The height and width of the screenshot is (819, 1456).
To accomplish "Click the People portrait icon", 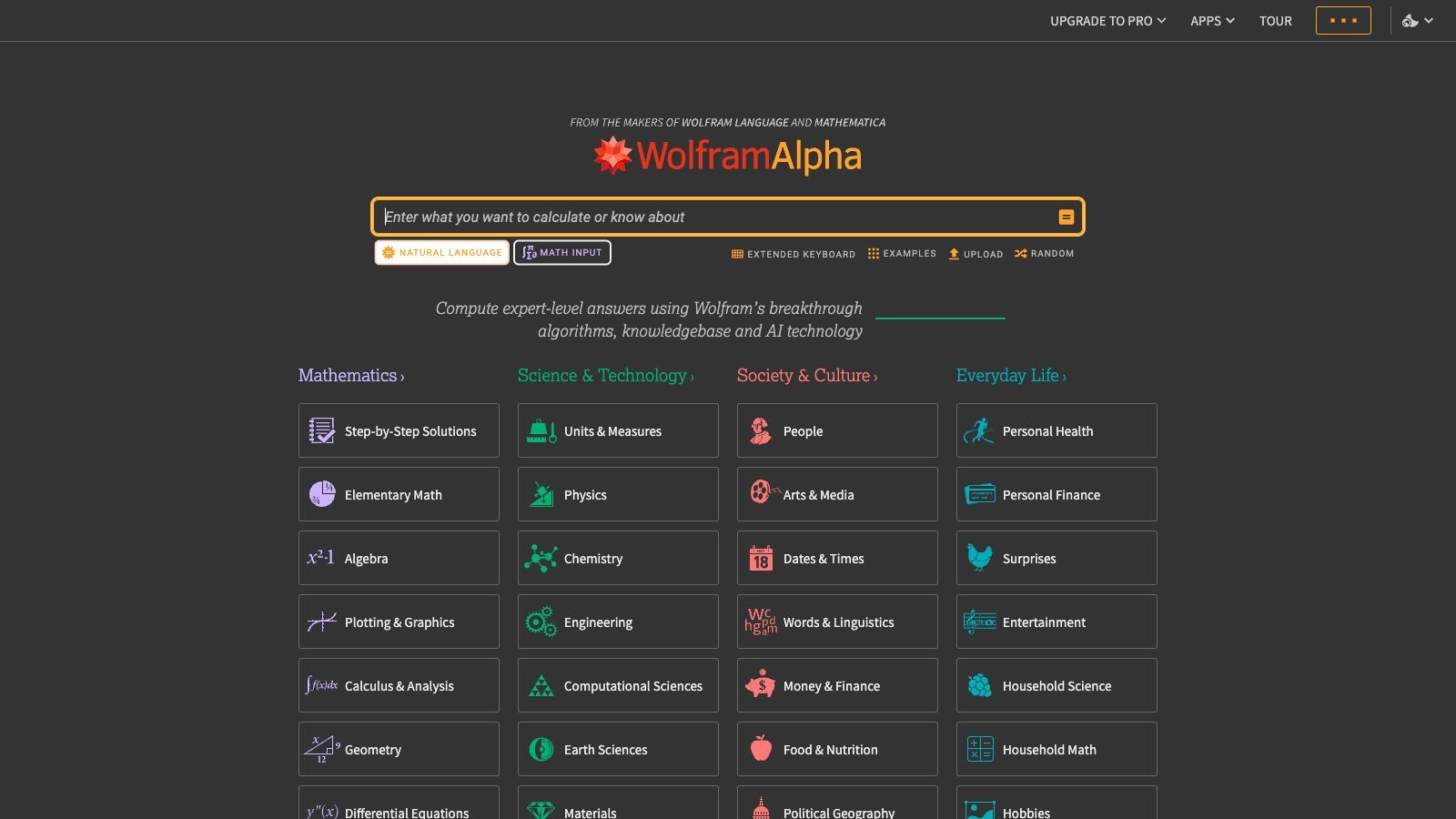I will tap(761, 430).
